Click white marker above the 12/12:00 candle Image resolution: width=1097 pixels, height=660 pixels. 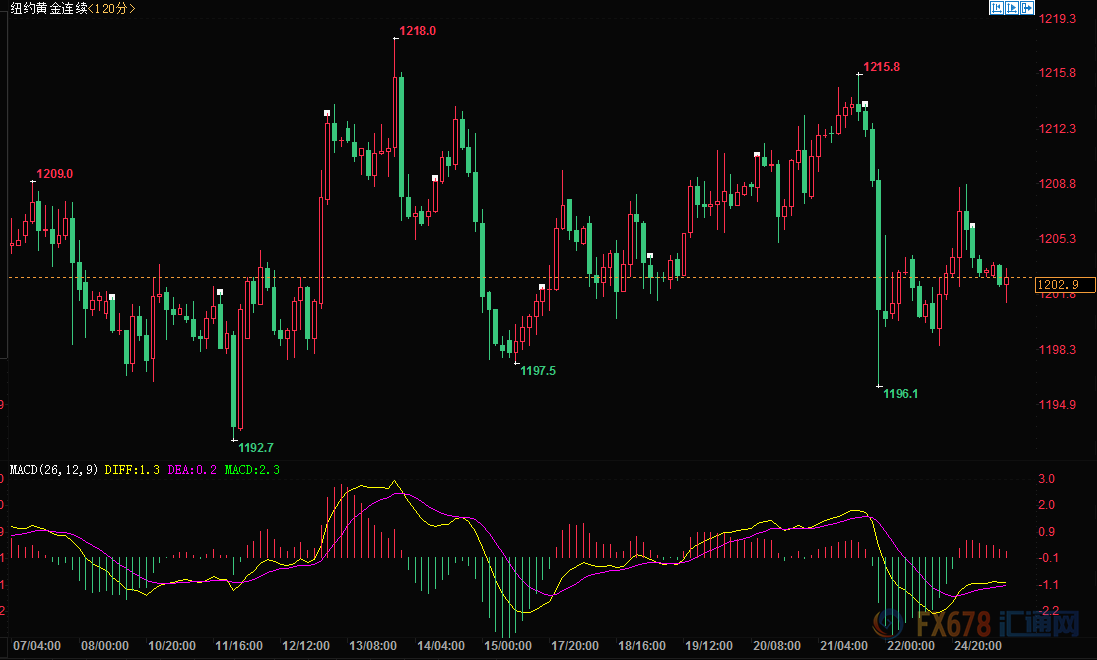pyautogui.click(x=327, y=114)
